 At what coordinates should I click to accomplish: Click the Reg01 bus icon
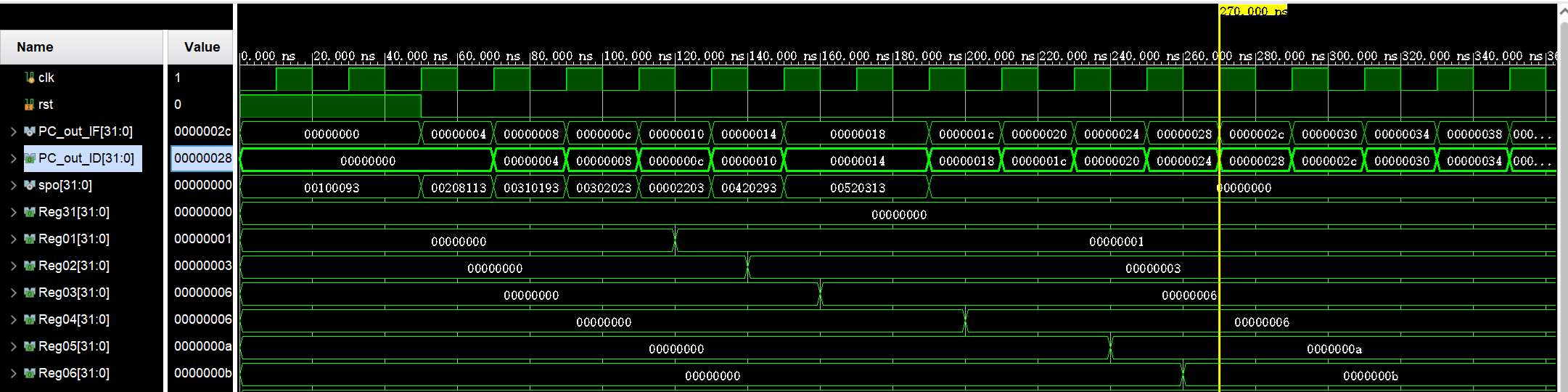click(x=30, y=239)
